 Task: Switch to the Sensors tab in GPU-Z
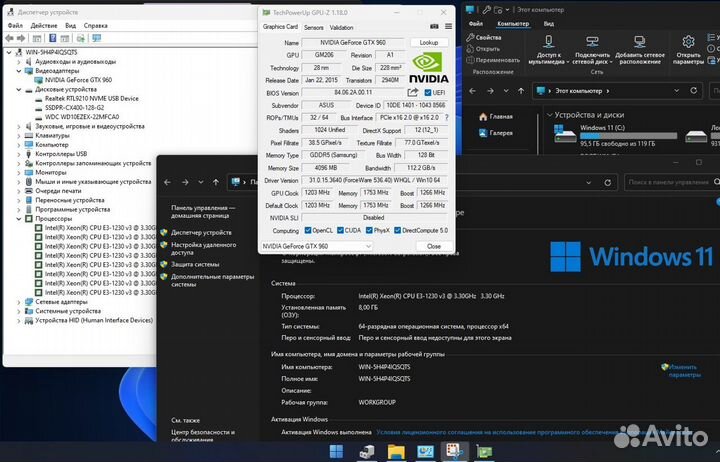click(x=313, y=27)
